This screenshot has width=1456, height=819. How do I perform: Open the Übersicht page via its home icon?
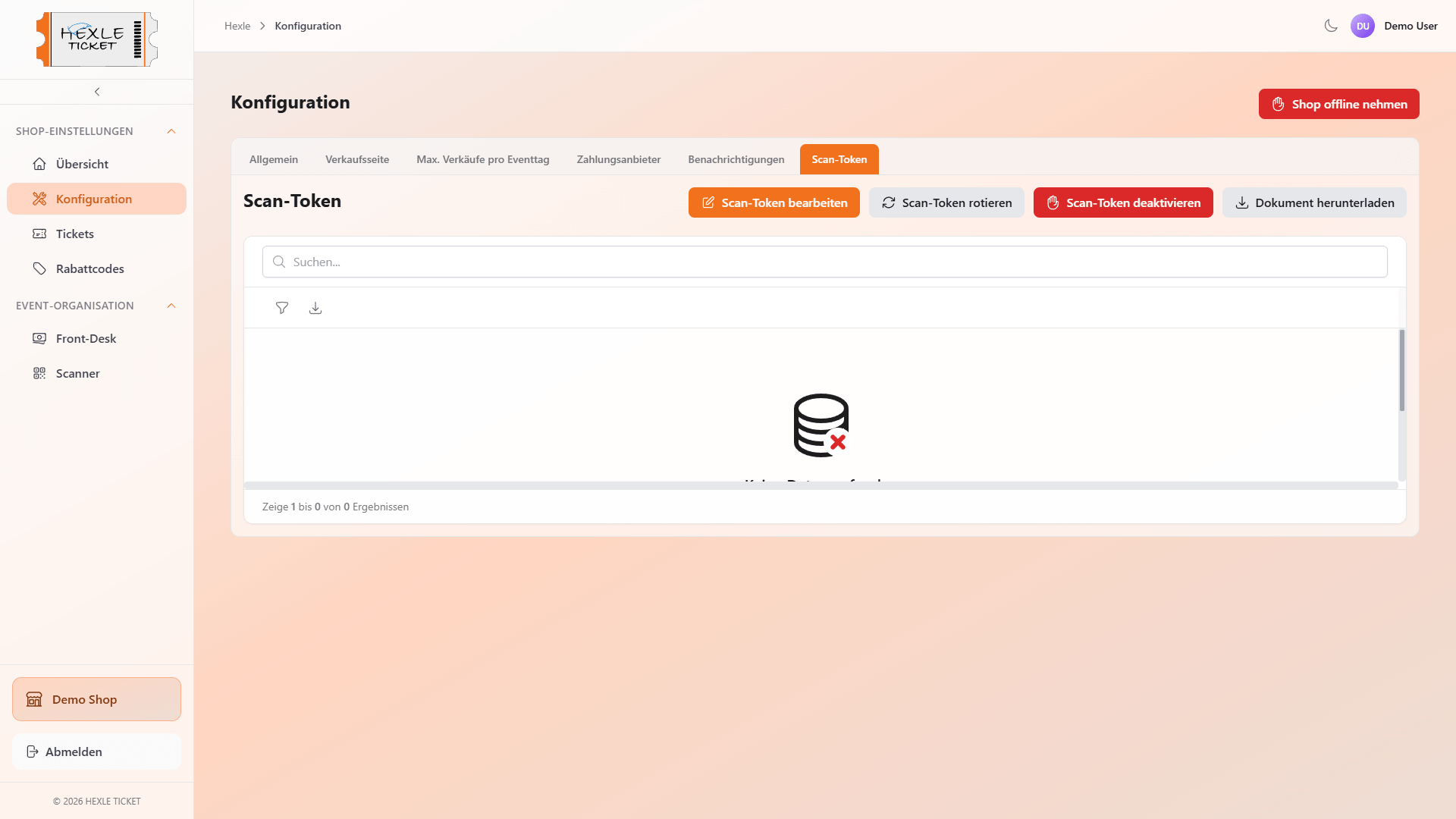[39, 163]
